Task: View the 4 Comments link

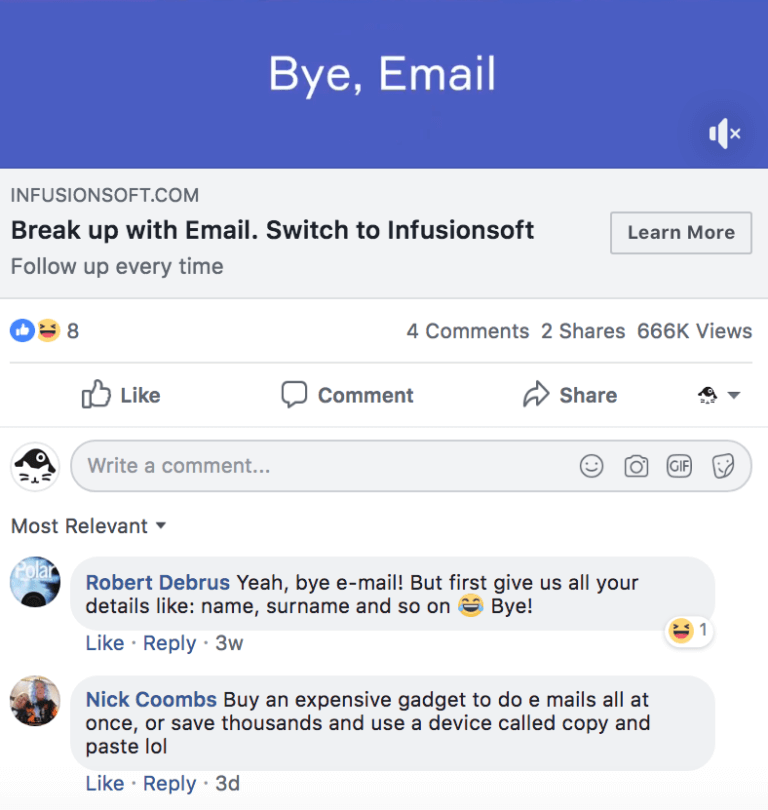Action: [x=467, y=331]
